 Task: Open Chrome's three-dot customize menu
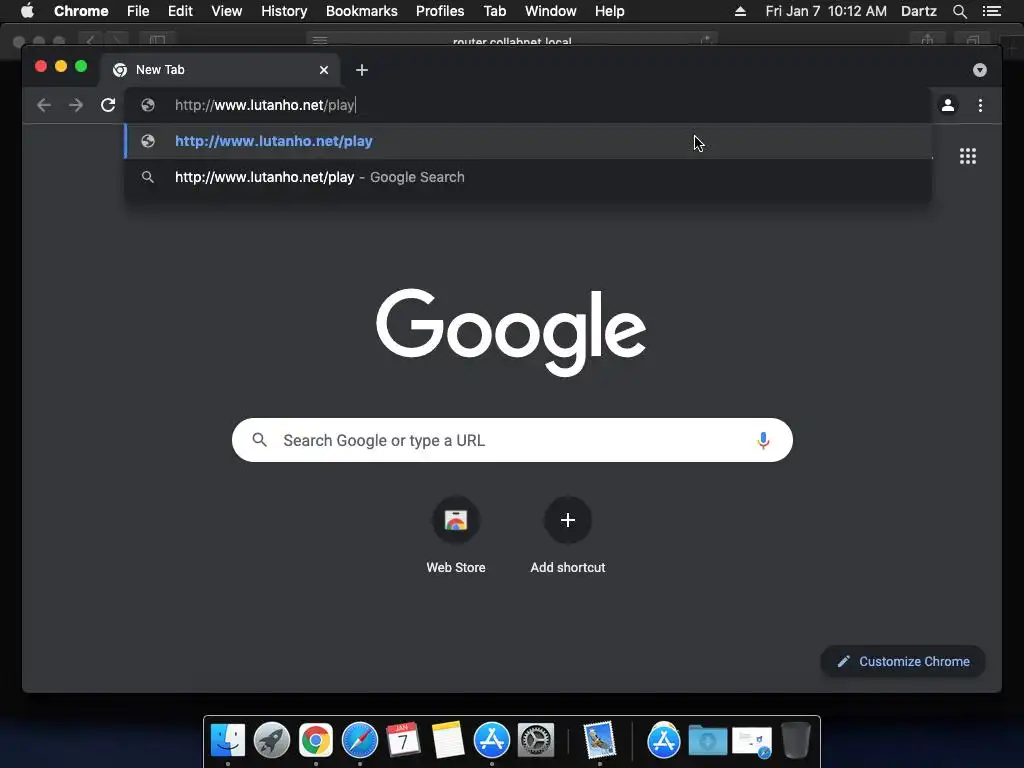click(980, 105)
